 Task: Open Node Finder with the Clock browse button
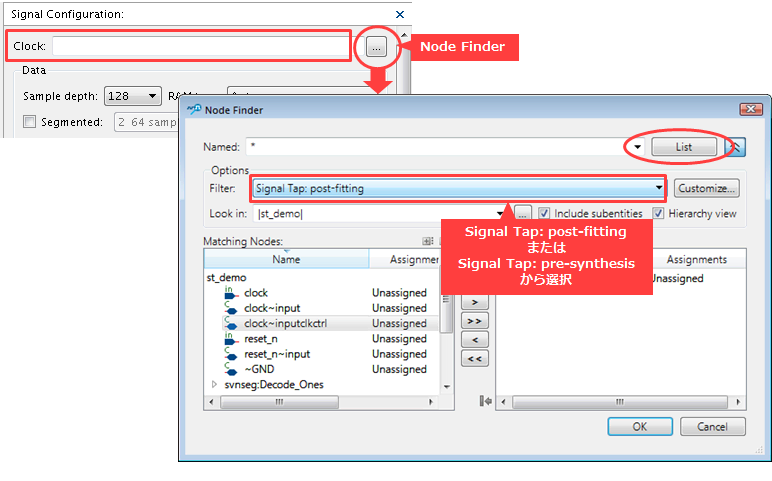click(x=376, y=46)
